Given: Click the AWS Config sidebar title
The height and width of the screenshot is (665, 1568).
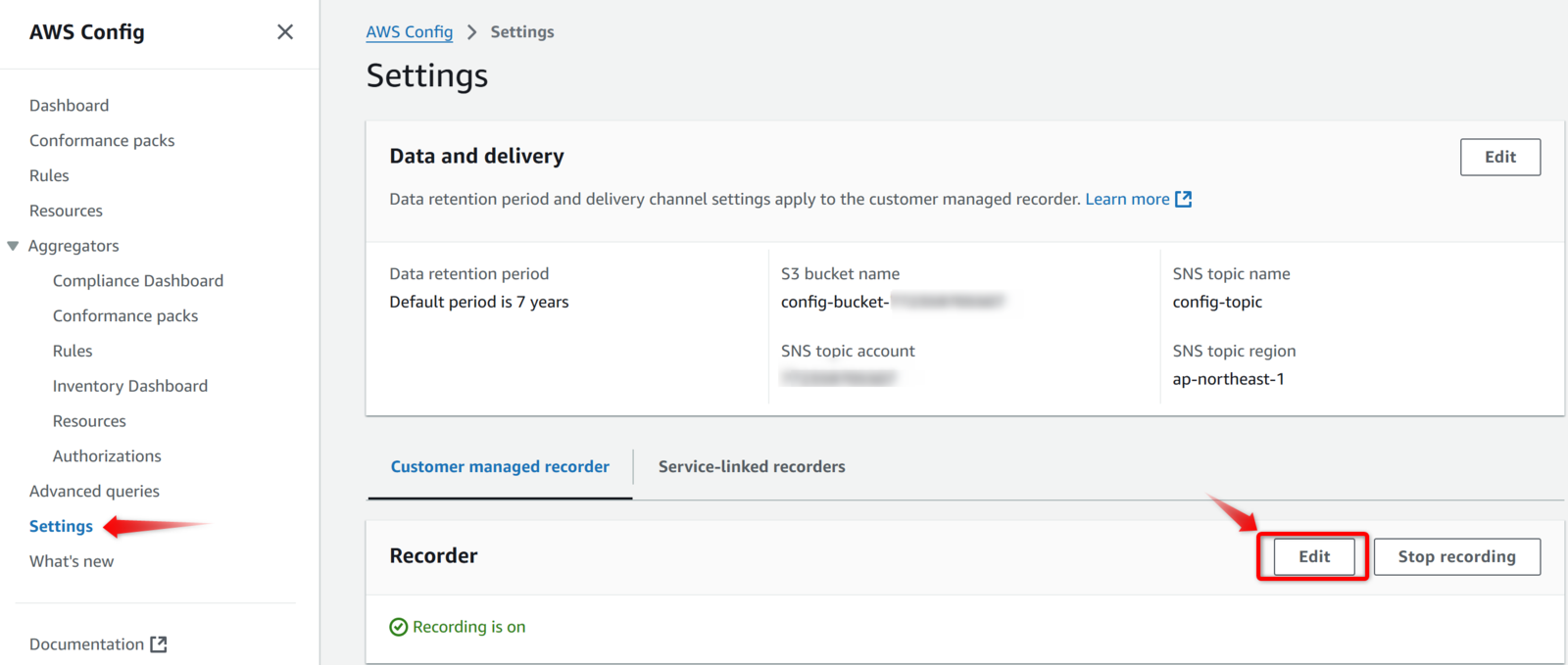Looking at the screenshot, I should coord(87,32).
